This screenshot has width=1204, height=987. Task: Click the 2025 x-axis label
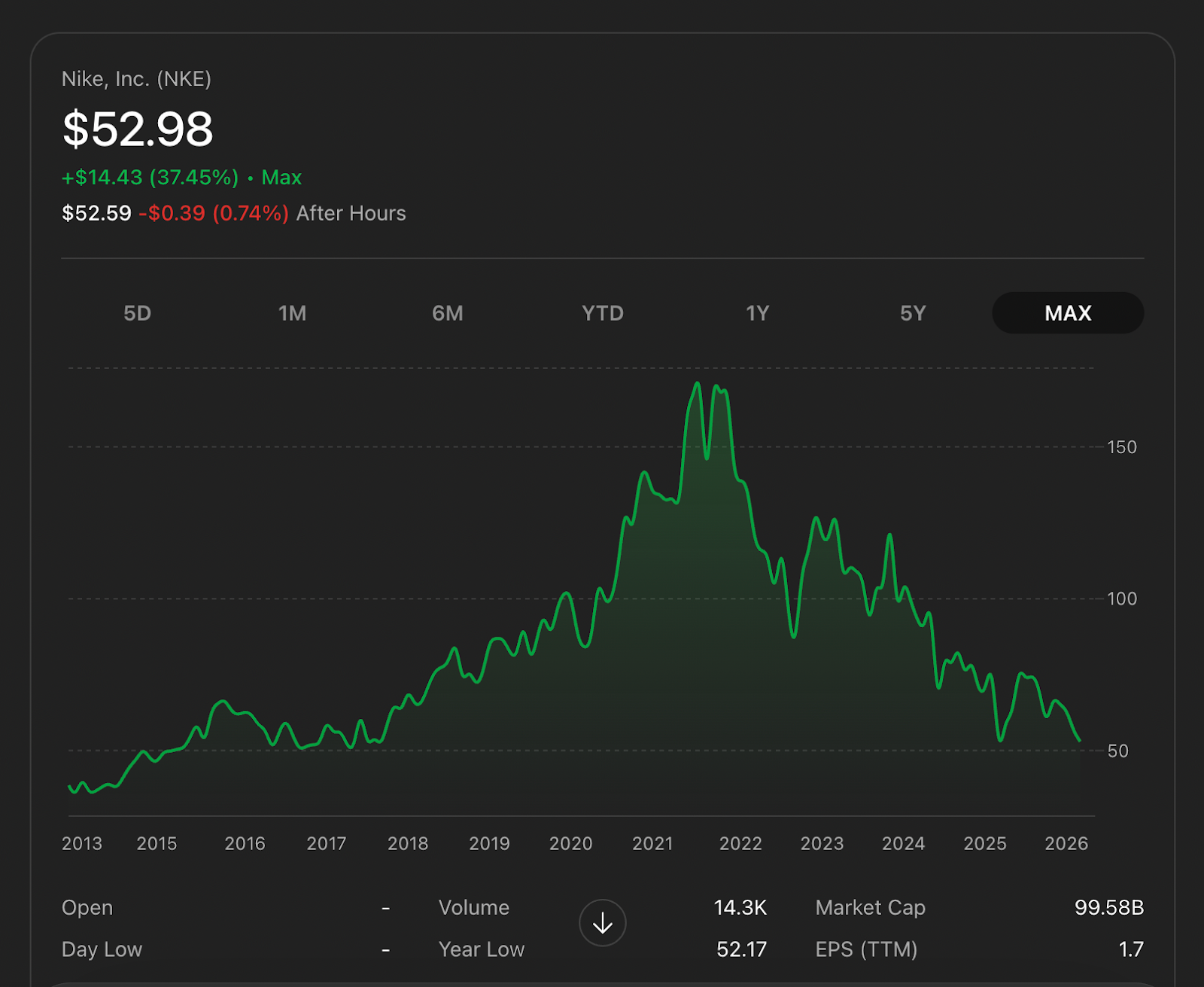tap(985, 843)
